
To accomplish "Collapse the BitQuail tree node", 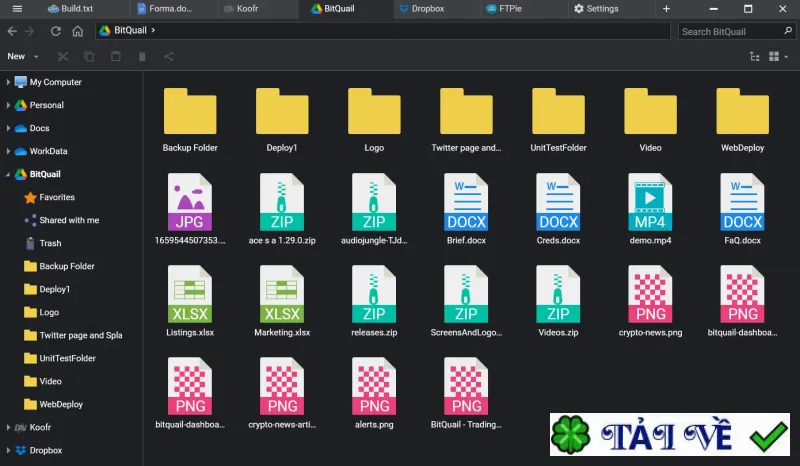I will coord(8,174).
